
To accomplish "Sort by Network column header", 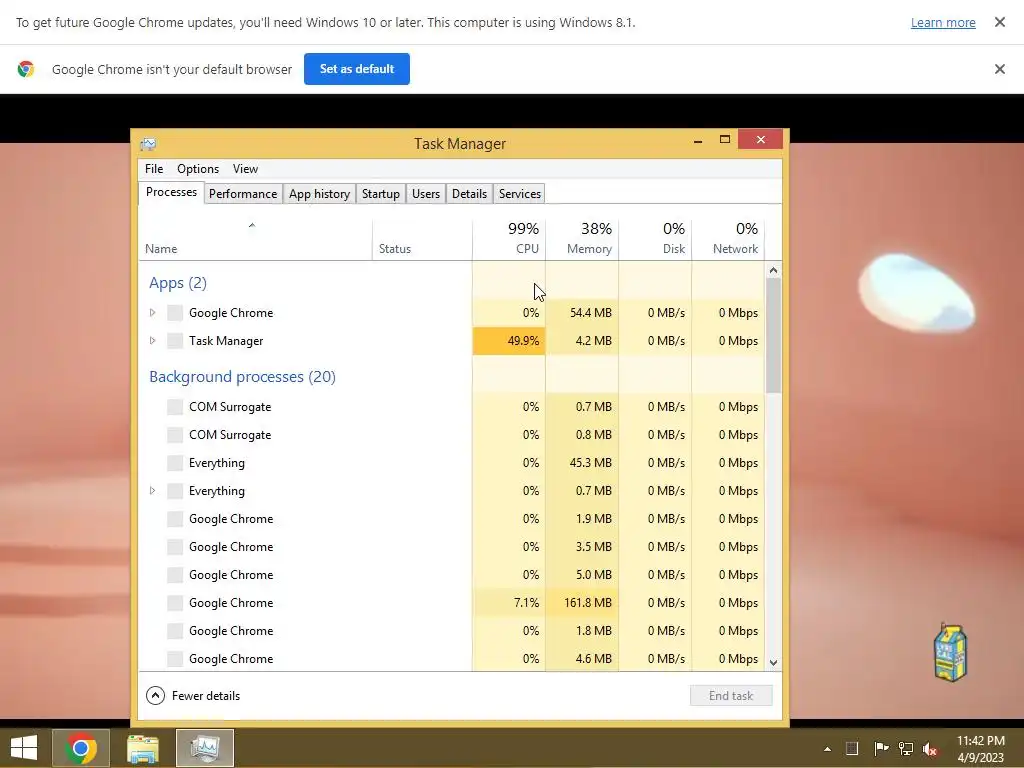I will click(x=728, y=238).
